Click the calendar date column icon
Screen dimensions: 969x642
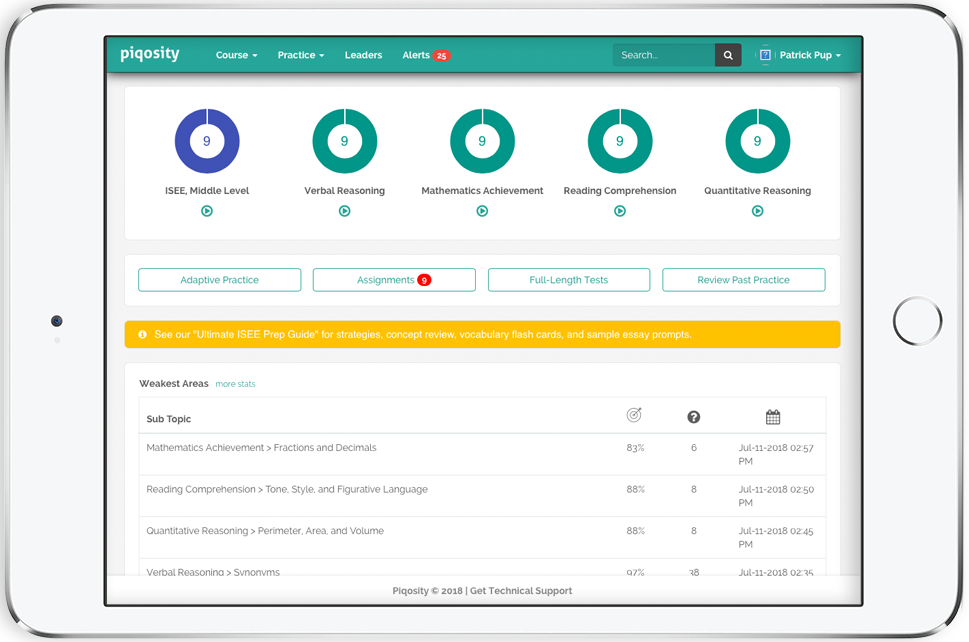pos(773,417)
